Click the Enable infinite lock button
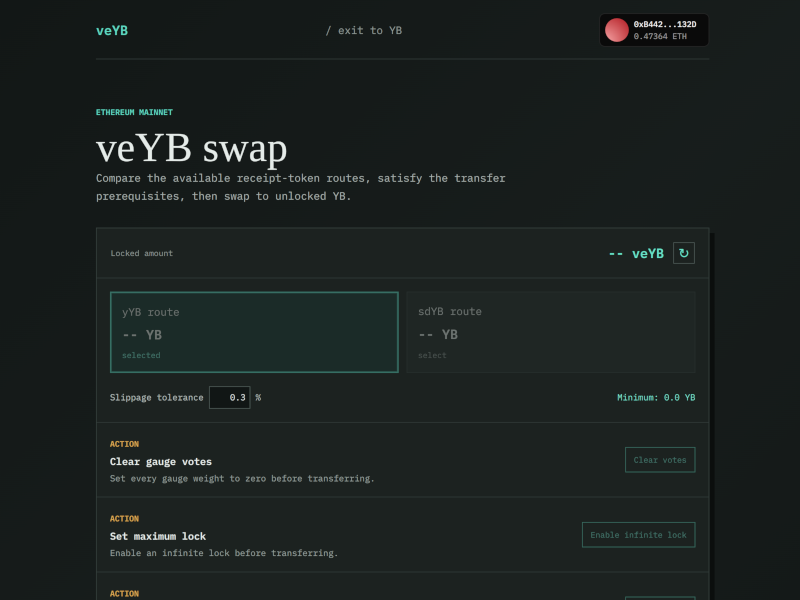The width and height of the screenshot is (800, 600). click(638, 535)
